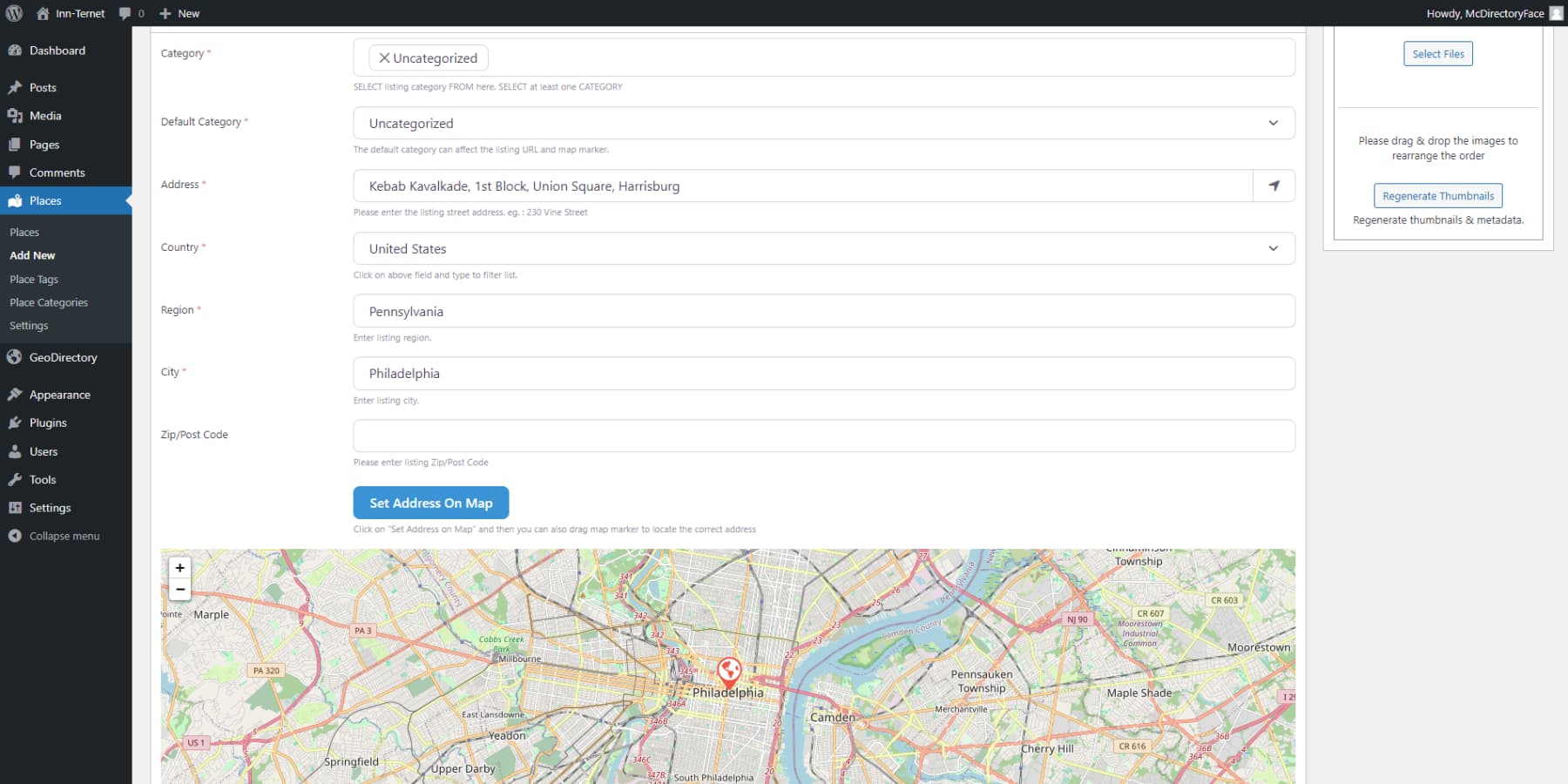
Task: Open the GeoDirectory globe menu in sidebar
Action: [x=15, y=357]
